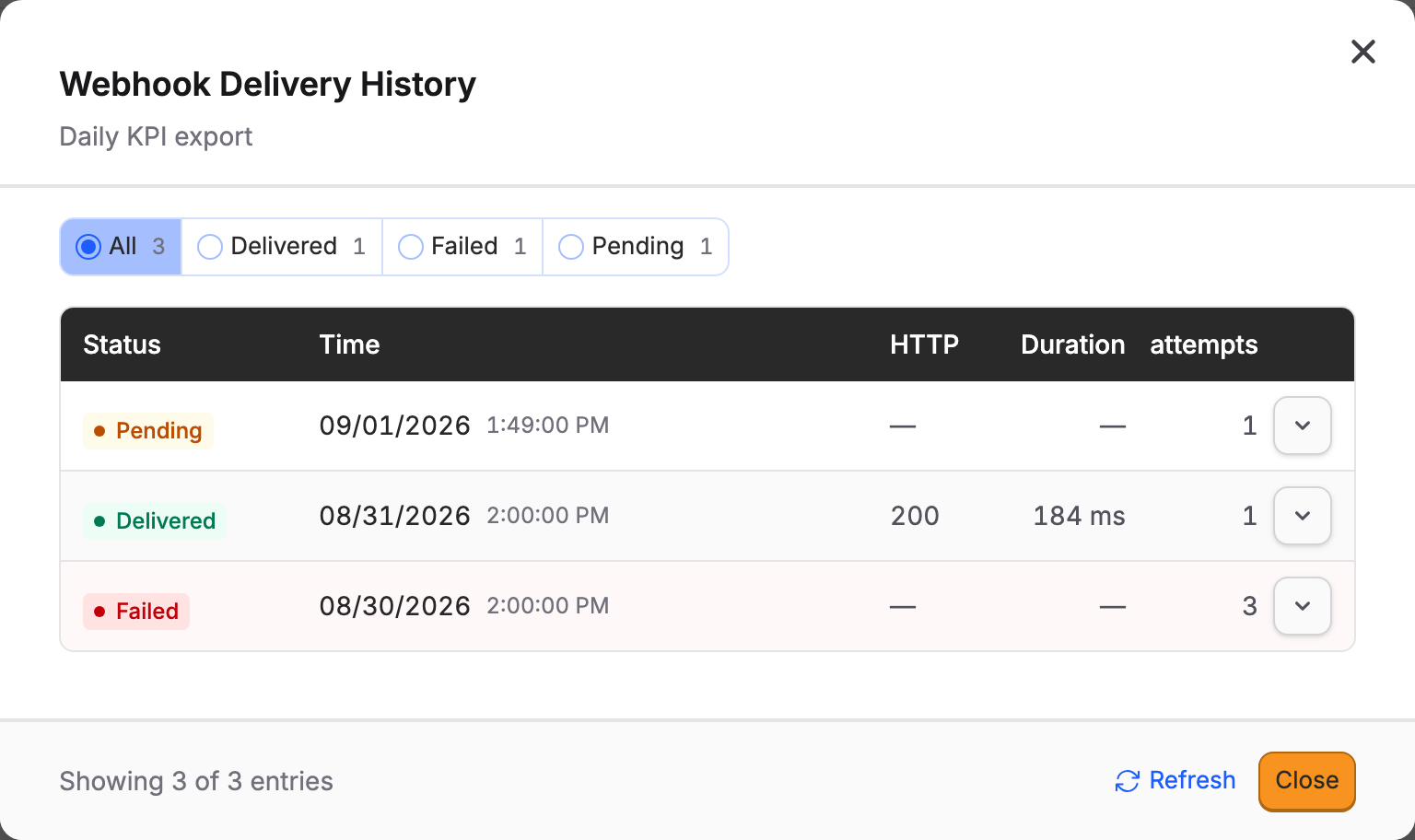
Task: Click the Webhook Delivery History title
Action: pos(268,84)
